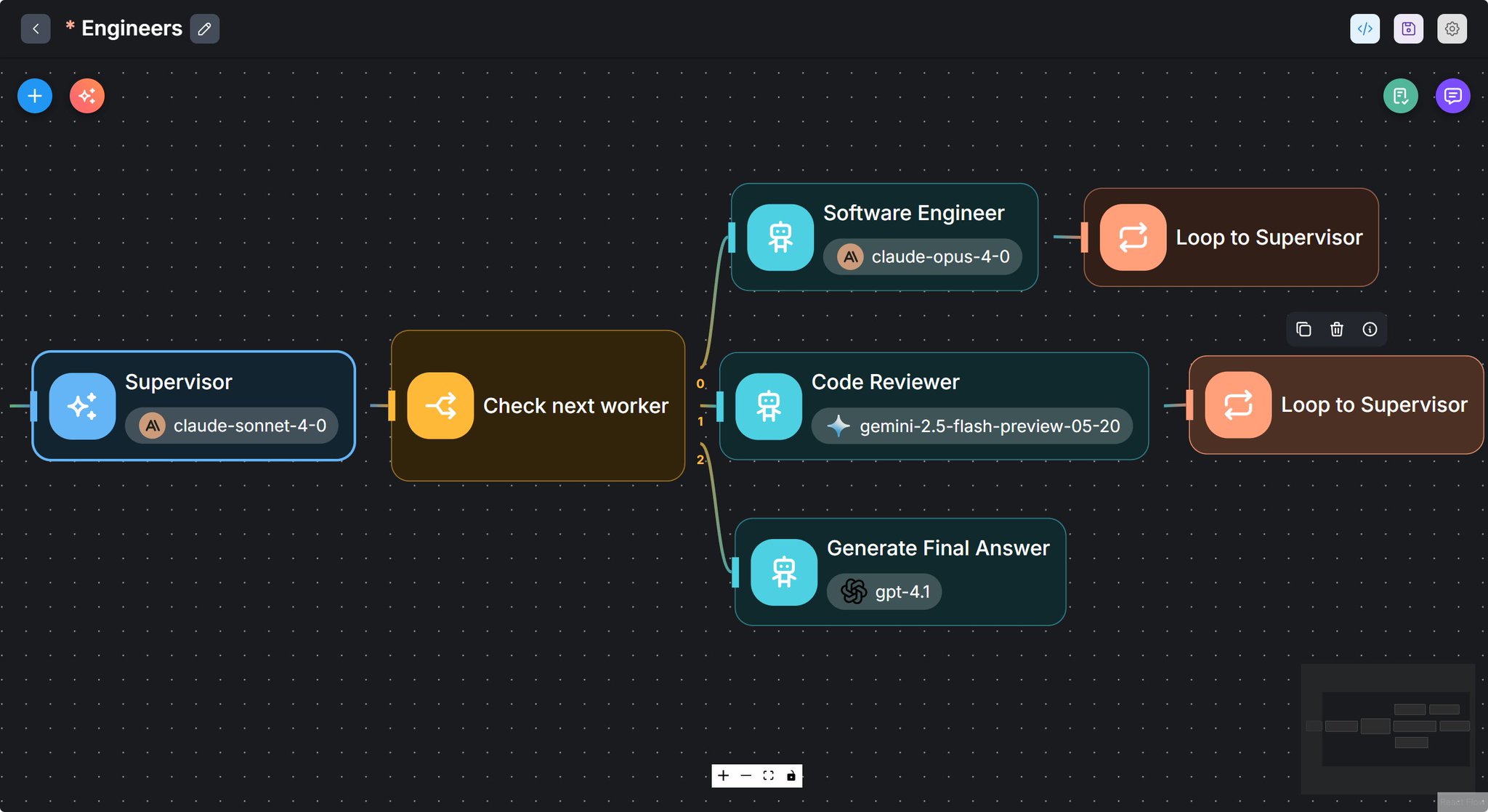Click loop icon beside Software Engineer
1488x812 pixels.
pyautogui.click(x=1133, y=237)
